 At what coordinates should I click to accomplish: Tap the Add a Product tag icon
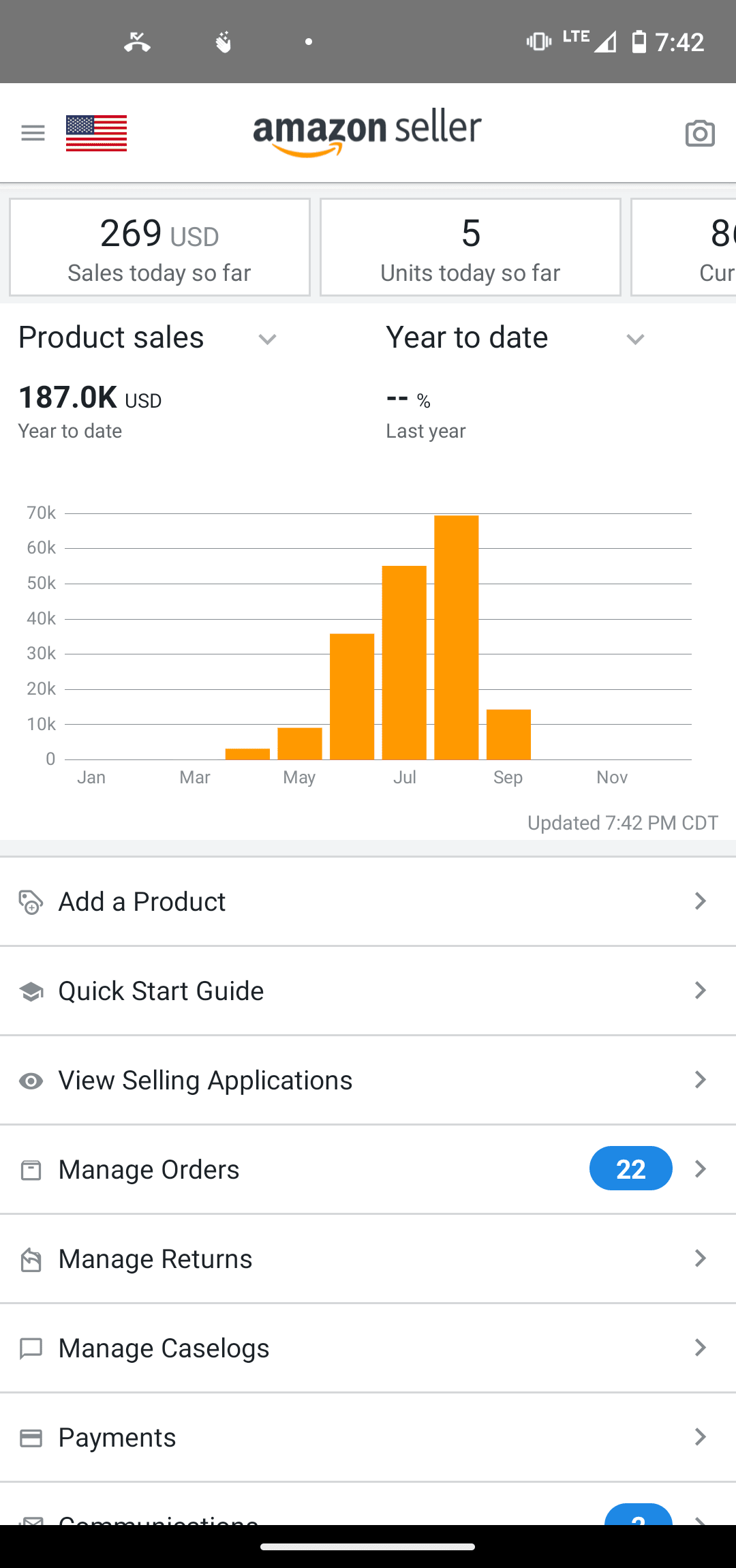click(x=31, y=902)
